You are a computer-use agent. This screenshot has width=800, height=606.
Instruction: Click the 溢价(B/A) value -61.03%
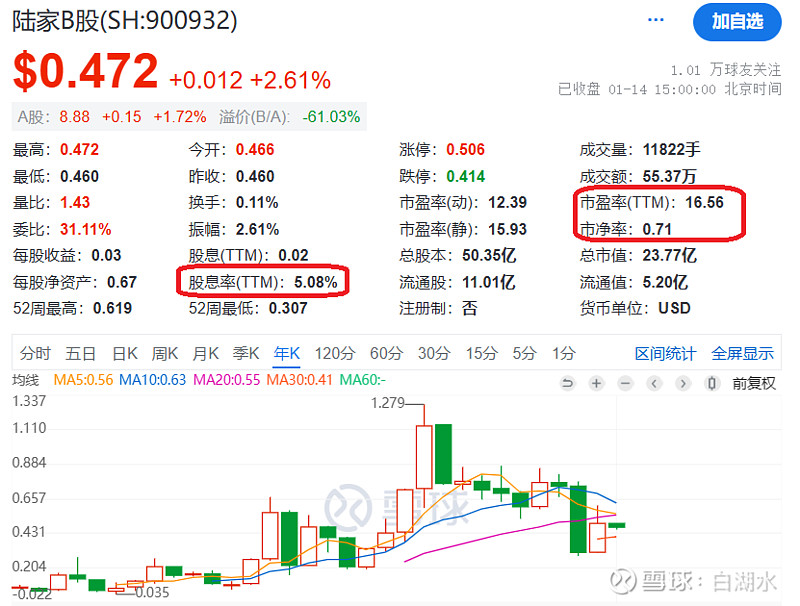point(331,117)
